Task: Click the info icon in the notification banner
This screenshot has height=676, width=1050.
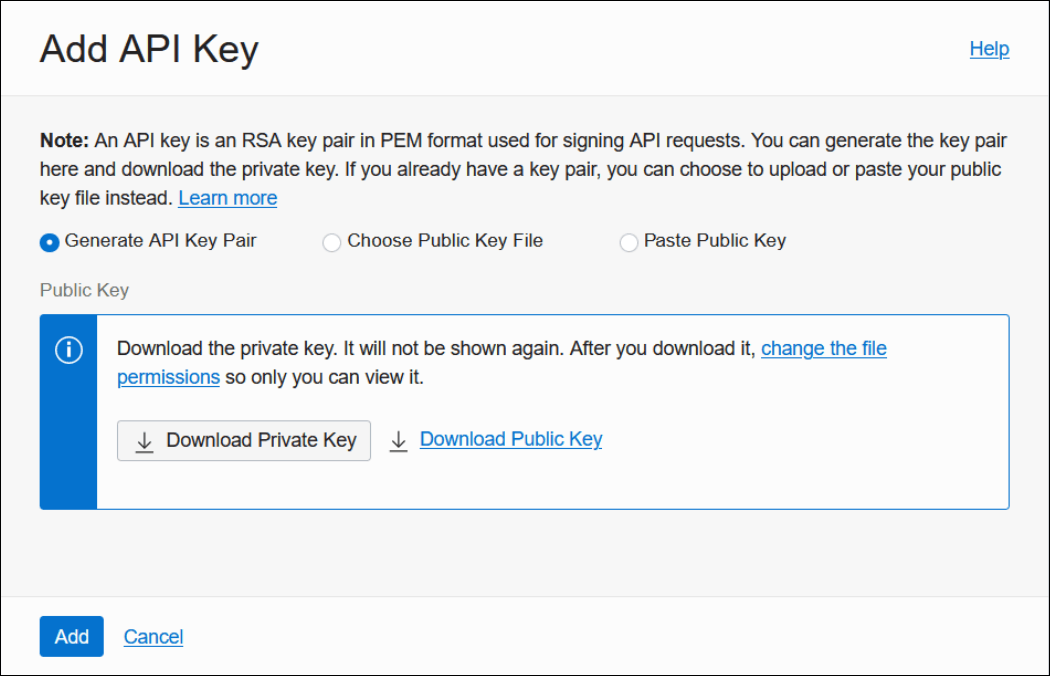Action: 68,351
